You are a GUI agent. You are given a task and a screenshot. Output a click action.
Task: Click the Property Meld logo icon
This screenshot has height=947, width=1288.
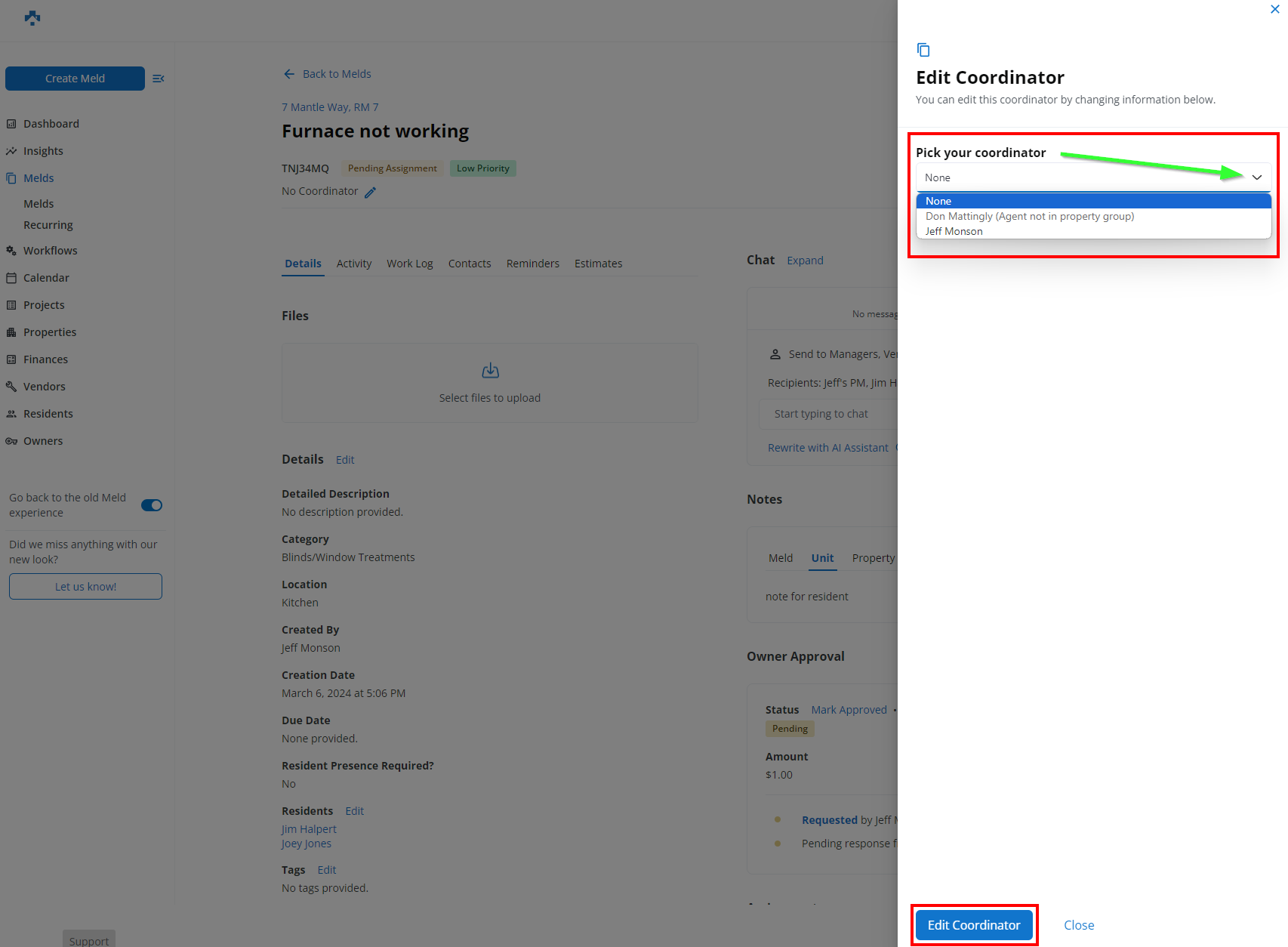tap(32, 18)
